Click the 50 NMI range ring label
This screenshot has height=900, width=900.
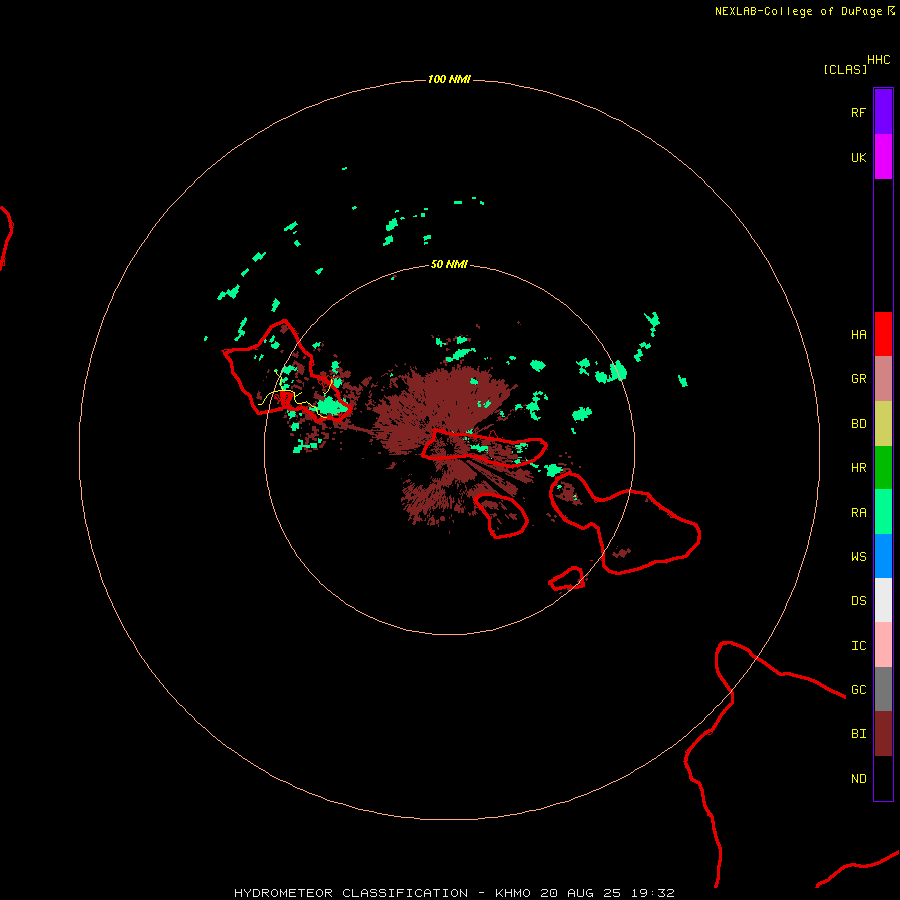[x=449, y=265]
